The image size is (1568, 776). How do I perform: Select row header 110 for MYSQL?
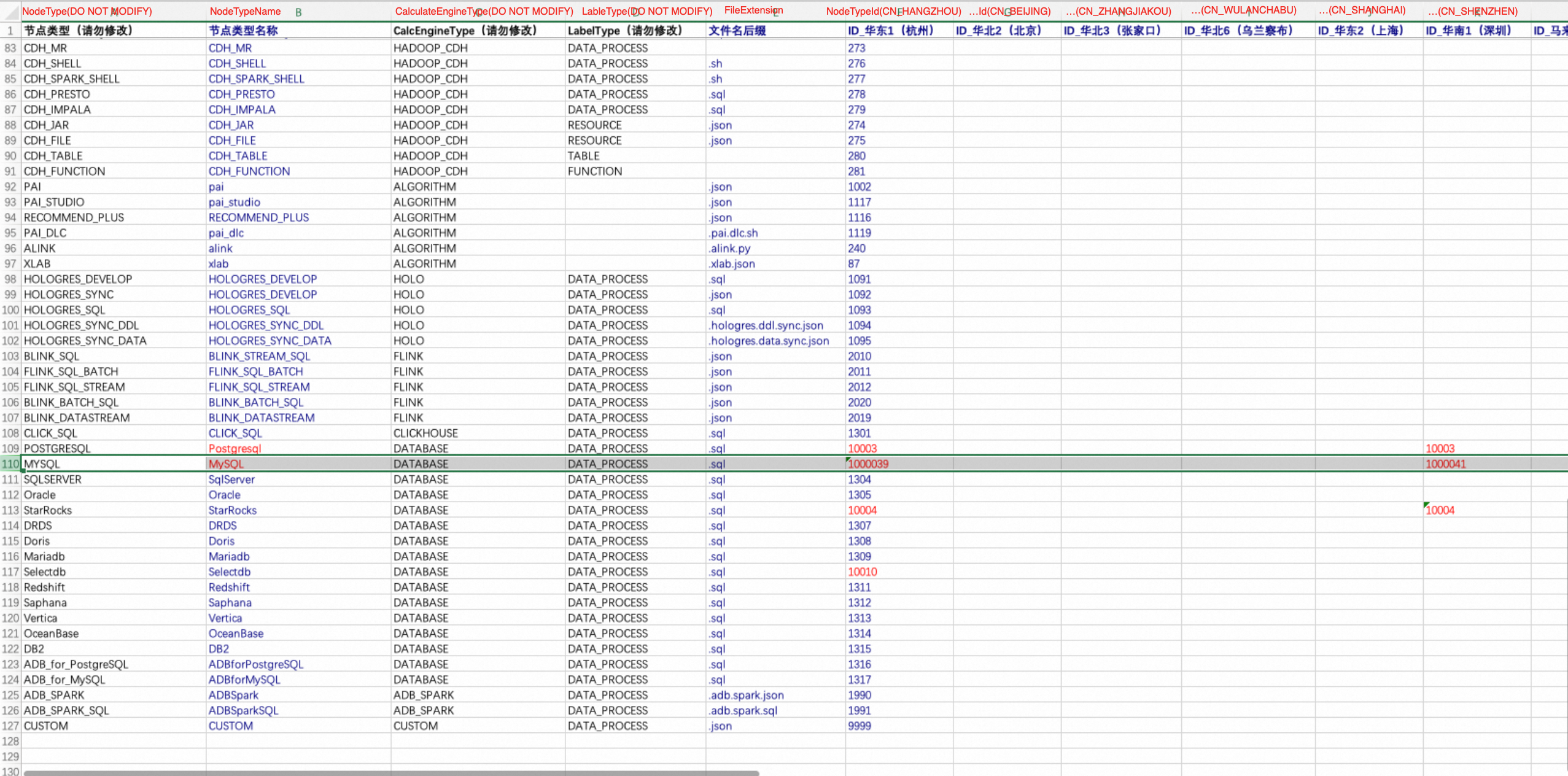point(10,464)
